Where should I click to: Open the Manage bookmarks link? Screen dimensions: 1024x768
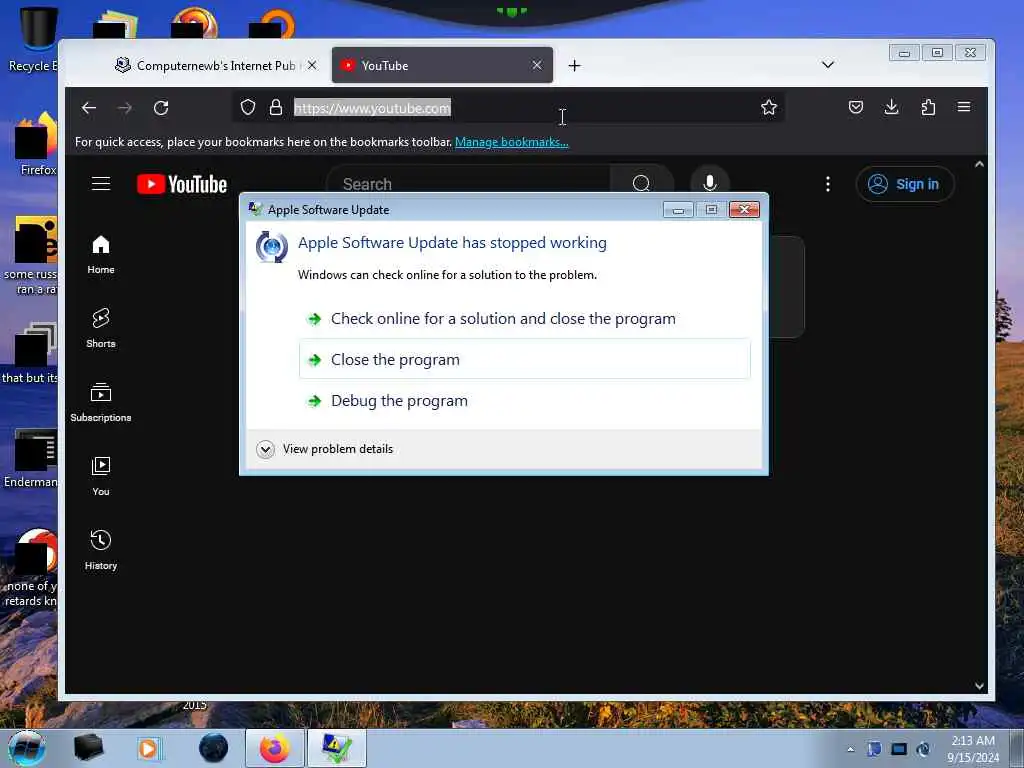(511, 142)
